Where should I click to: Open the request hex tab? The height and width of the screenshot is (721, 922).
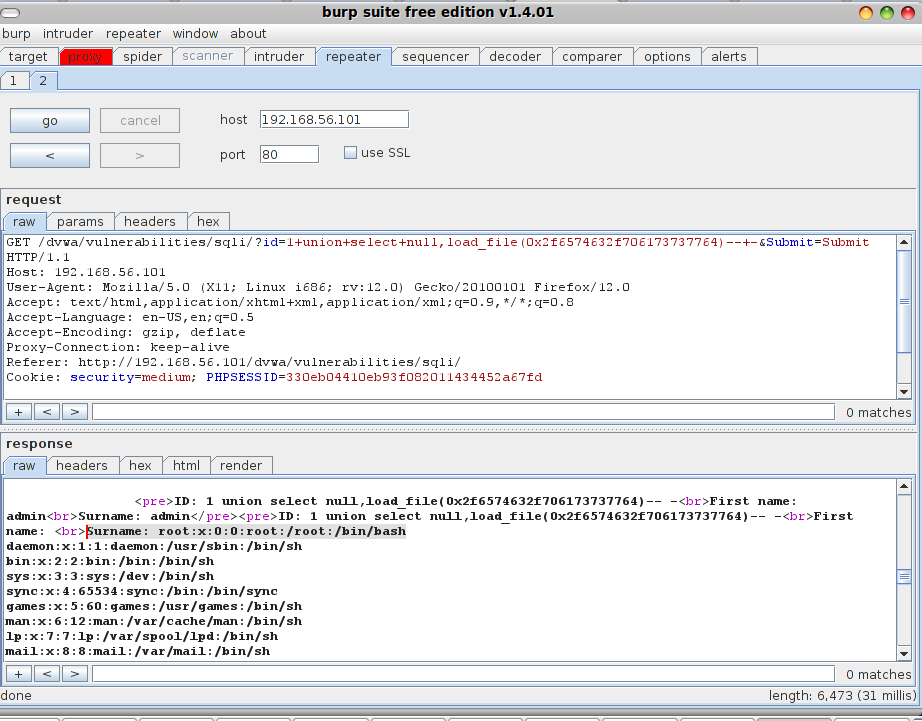(x=208, y=222)
